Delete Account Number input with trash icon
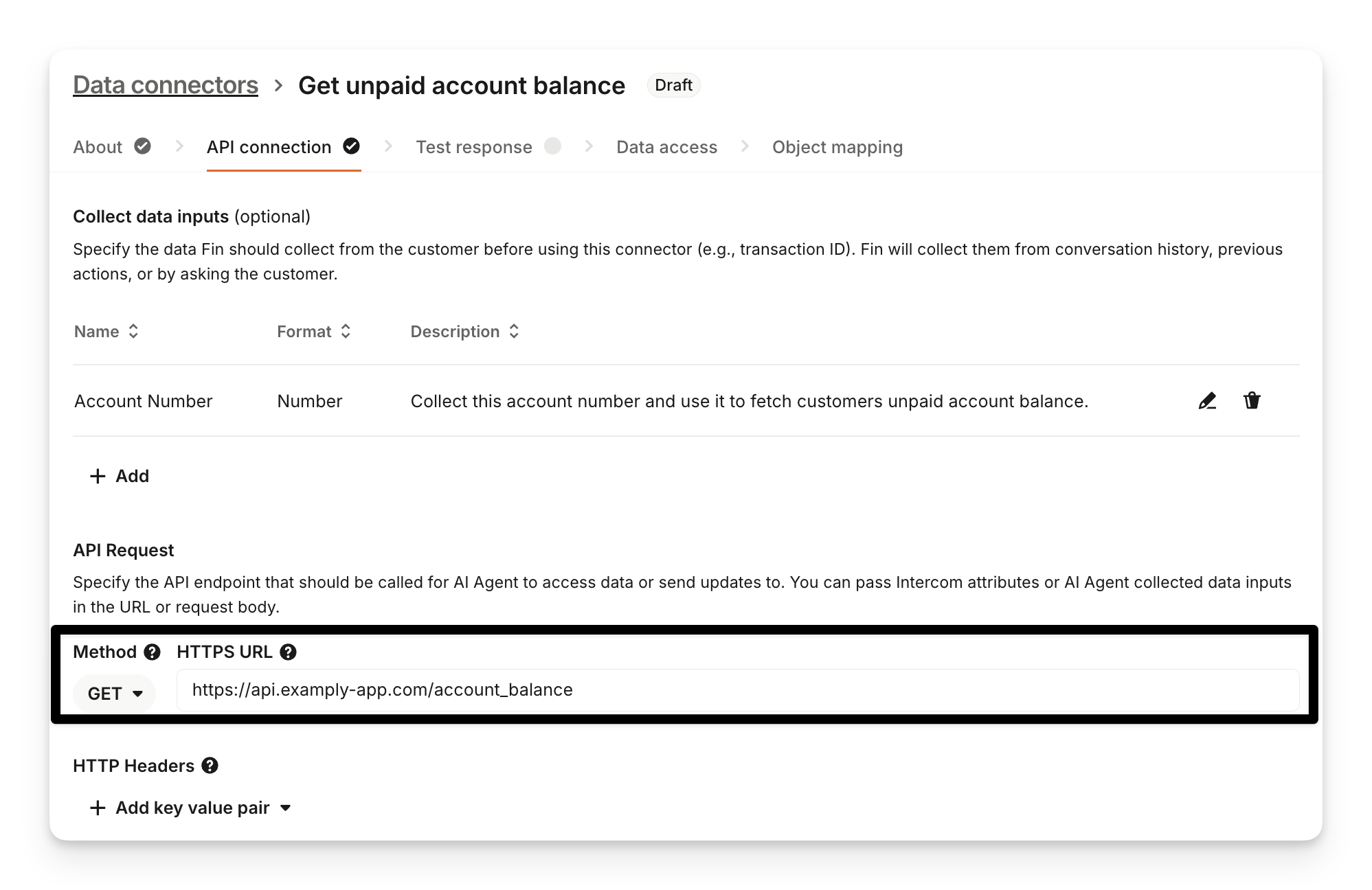Viewport: 1372px width, 890px height. click(1252, 401)
